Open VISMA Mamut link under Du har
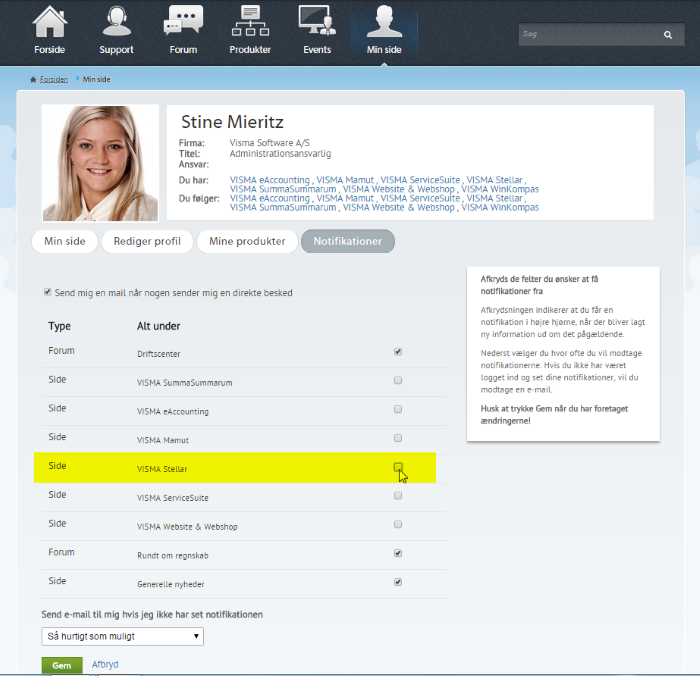This screenshot has height=676, width=700. pyautogui.click(x=345, y=180)
